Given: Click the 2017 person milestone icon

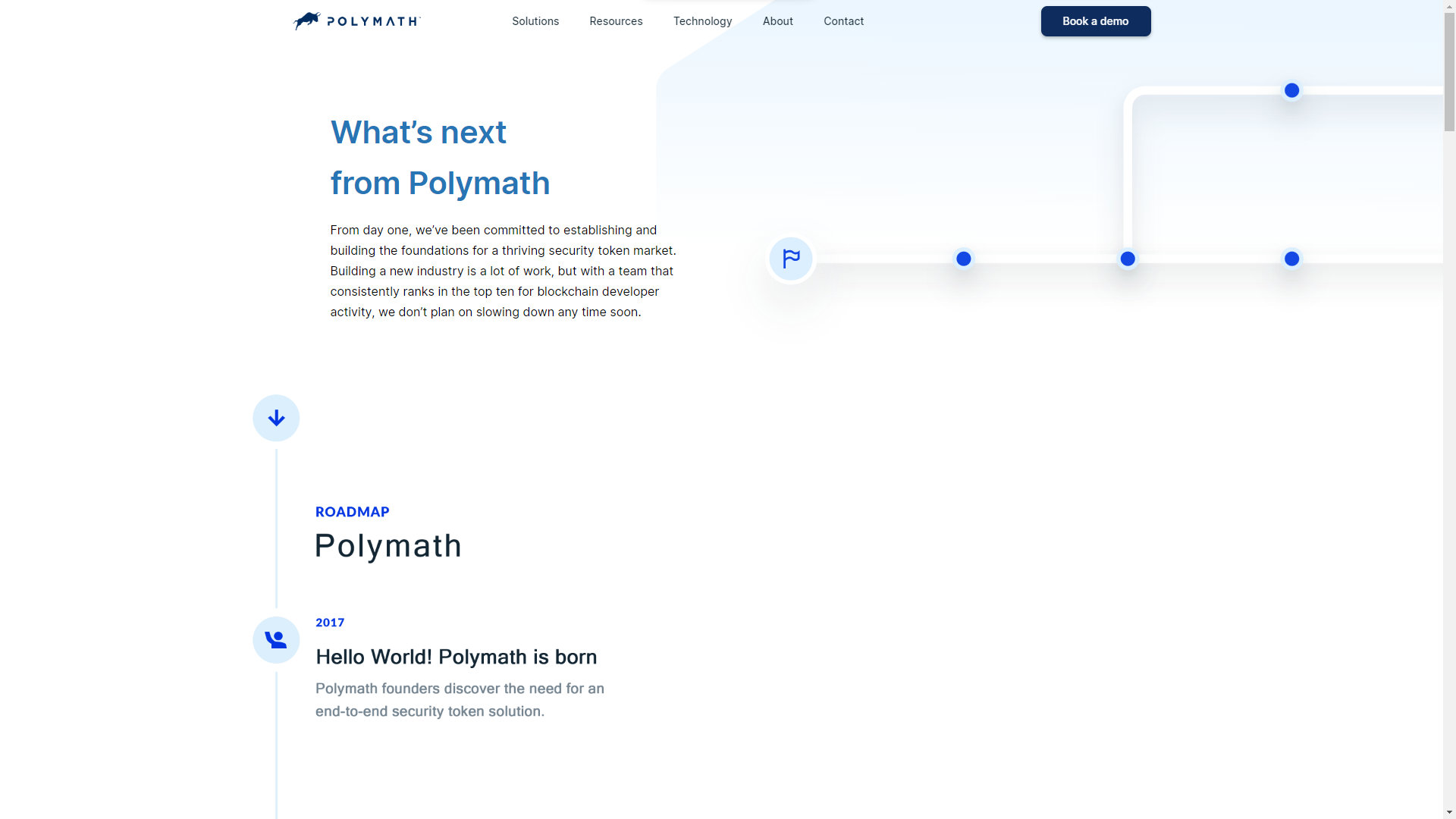Looking at the screenshot, I should (x=276, y=640).
